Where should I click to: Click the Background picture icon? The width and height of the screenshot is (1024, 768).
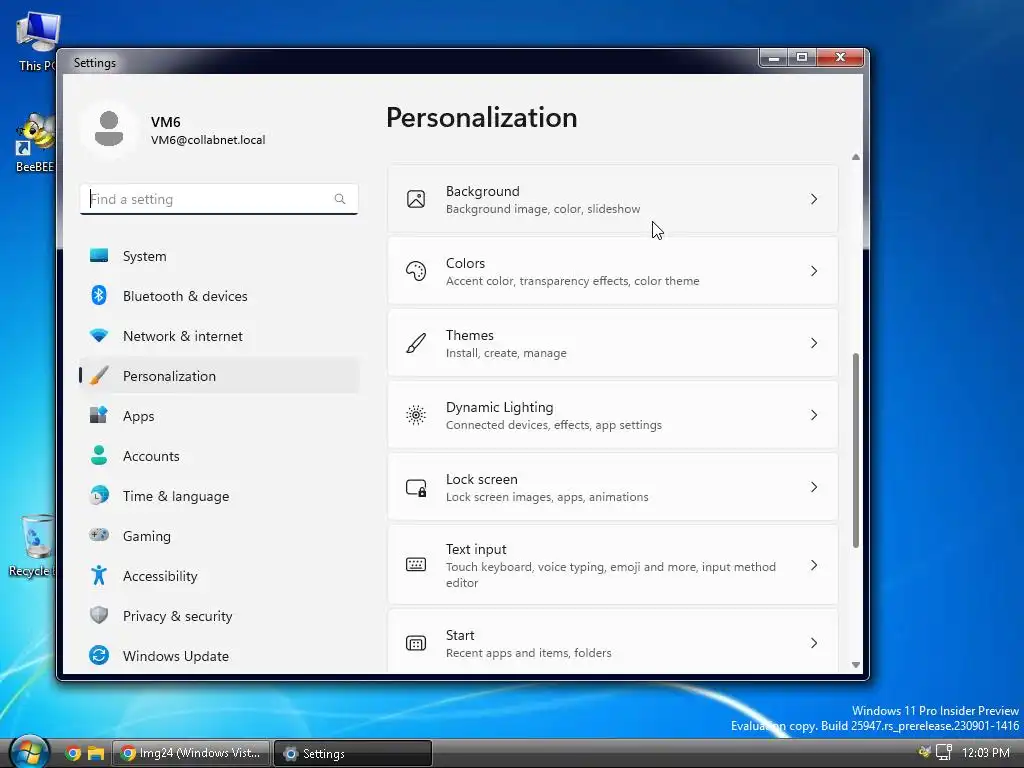[x=416, y=199]
